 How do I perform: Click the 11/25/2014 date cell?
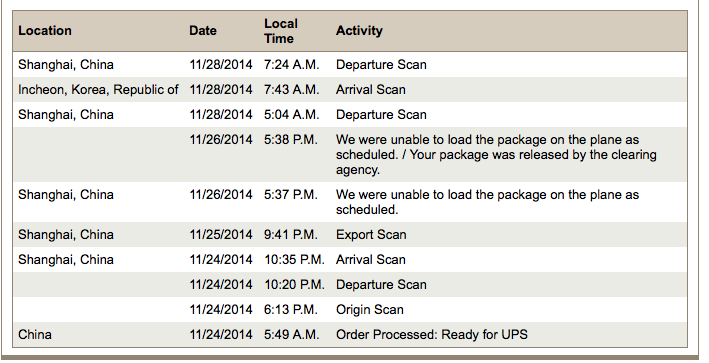point(221,235)
